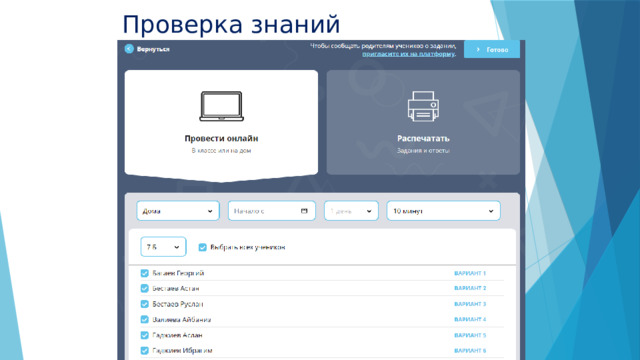Click the ВАРИАНТ 1 link
The image size is (640, 360).
pos(470,273)
